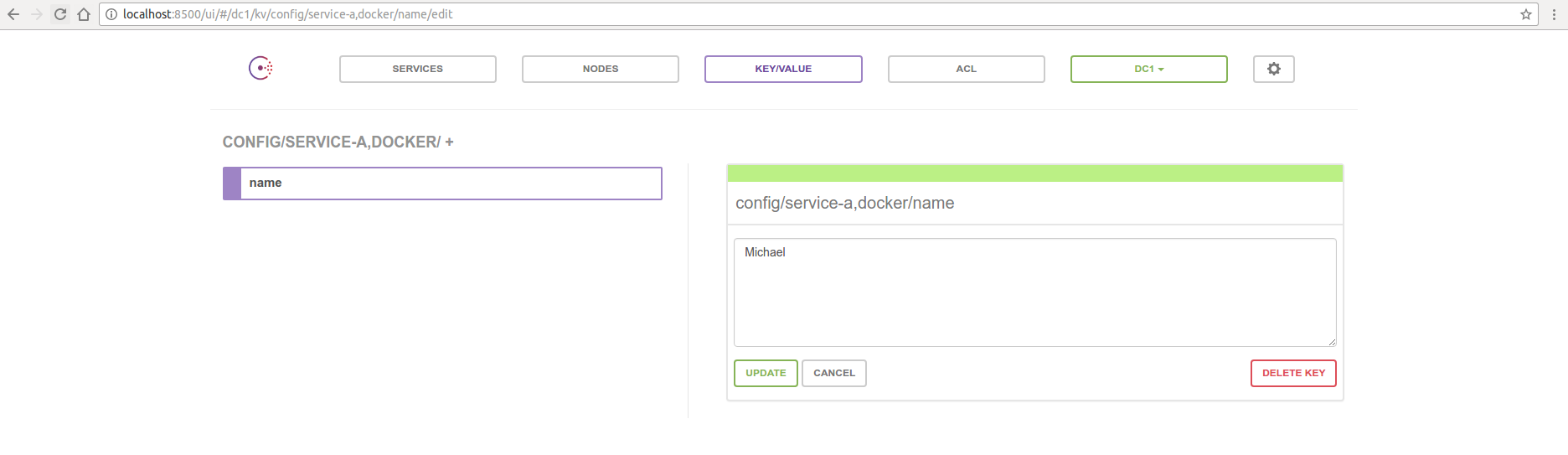The width and height of the screenshot is (1568, 455).
Task: Click the CONFIG/SERVICE-A,DOCKER/ breadcrumb heading
Action: click(x=331, y=142)
